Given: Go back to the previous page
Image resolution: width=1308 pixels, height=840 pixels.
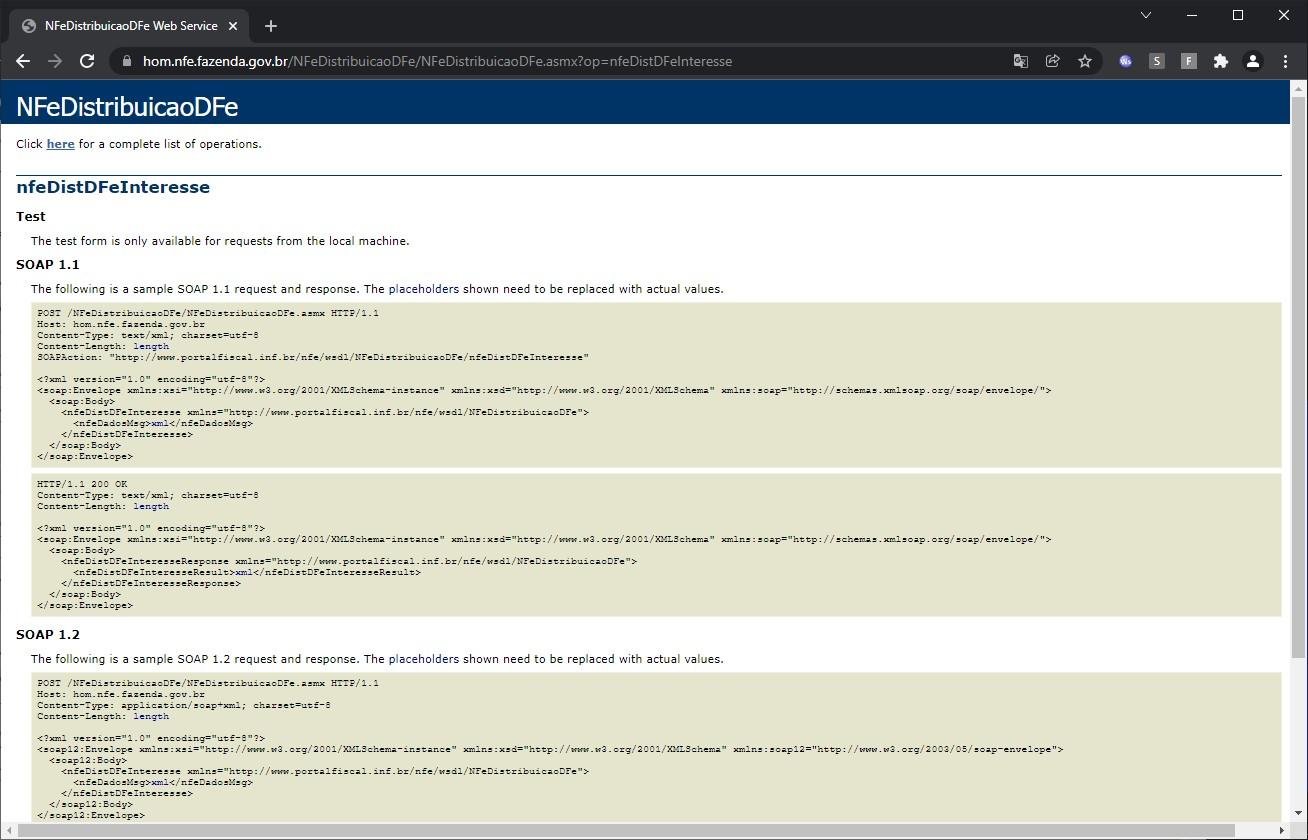Looking at the screenshot, I should [23, 61].
